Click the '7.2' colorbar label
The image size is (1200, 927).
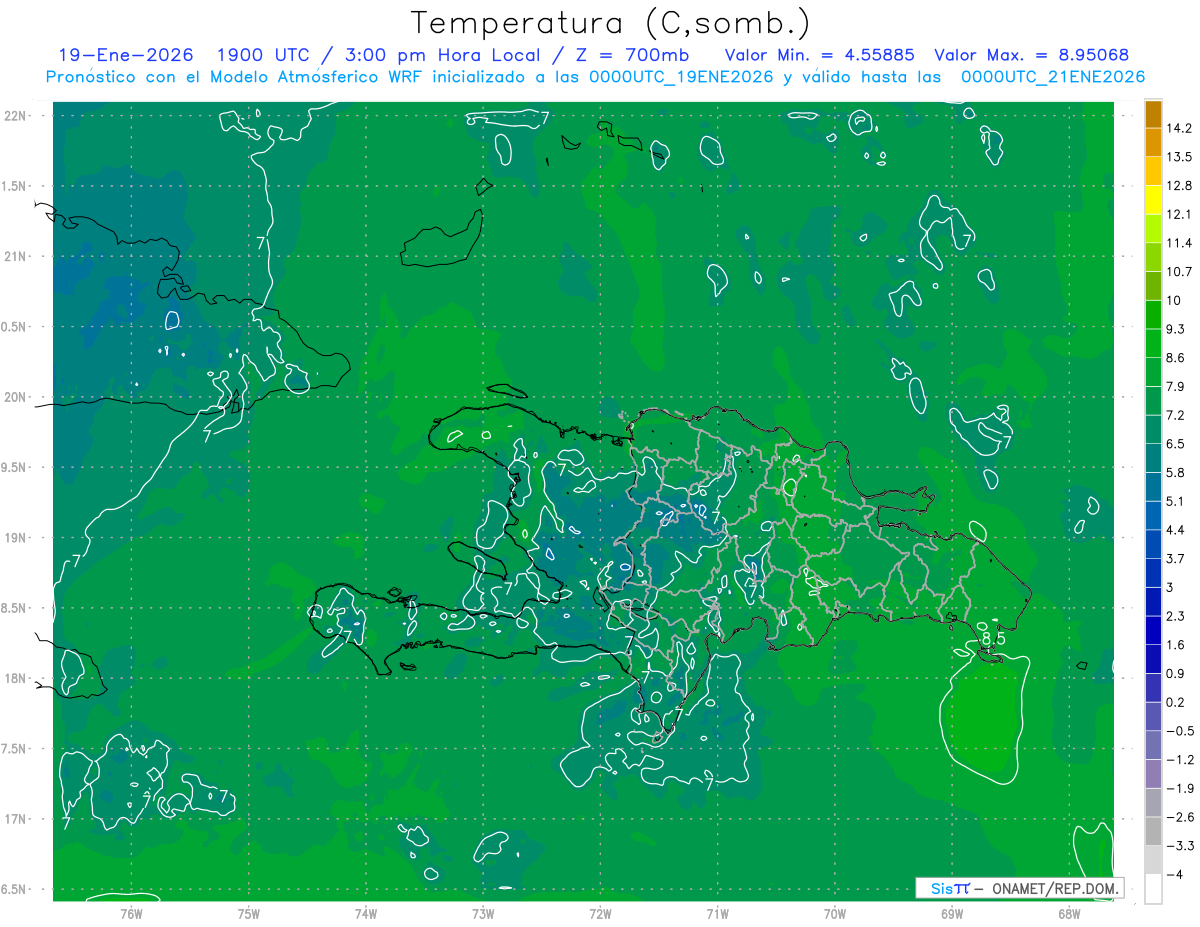(1176, 415)
